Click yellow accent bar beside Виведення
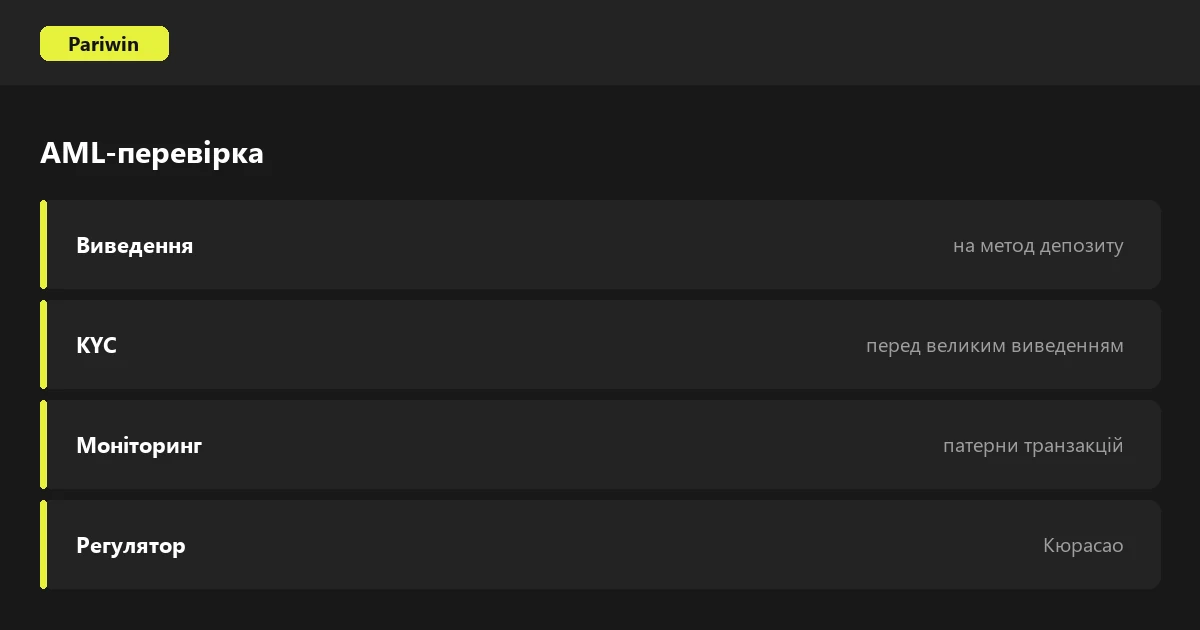Image resolution: width=1200 pixels, height=630 pixels. 43,245
